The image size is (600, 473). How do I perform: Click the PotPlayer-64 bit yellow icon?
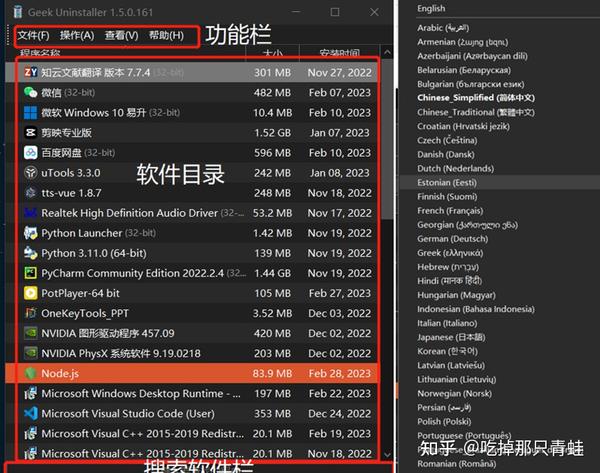(x=31, y=293)
